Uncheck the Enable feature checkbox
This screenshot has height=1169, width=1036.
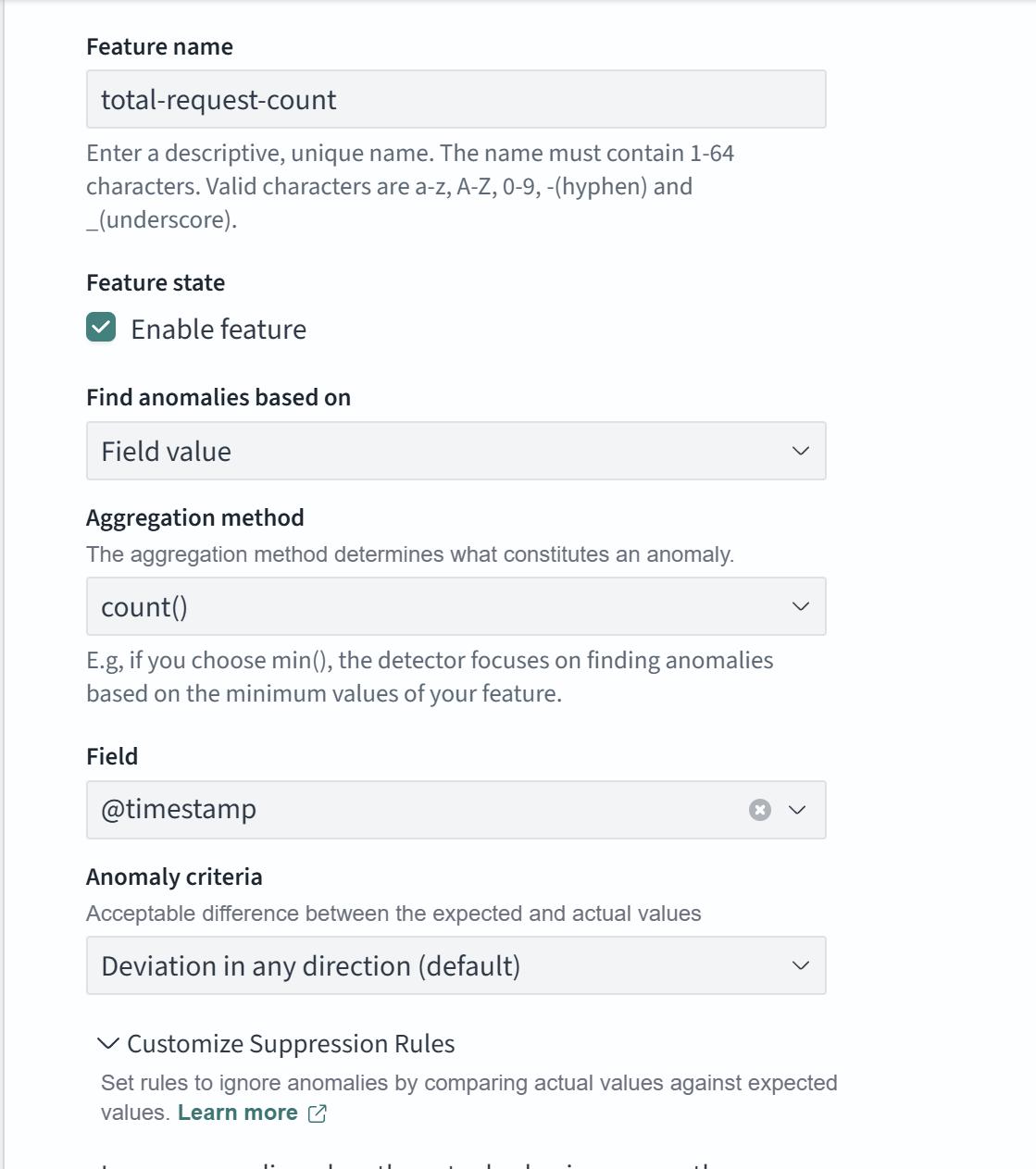[x=101, y=328]
